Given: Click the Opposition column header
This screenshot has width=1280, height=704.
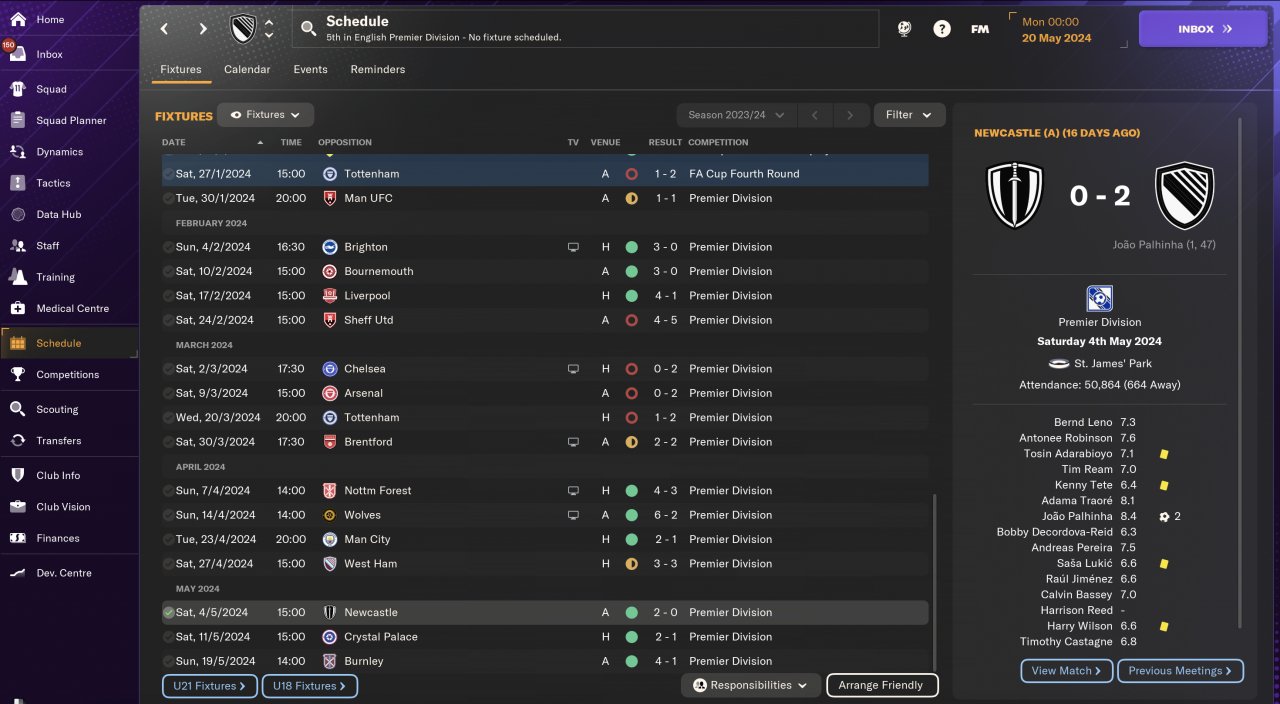Looking at the screenshot, I should click(x=345, y=143).
